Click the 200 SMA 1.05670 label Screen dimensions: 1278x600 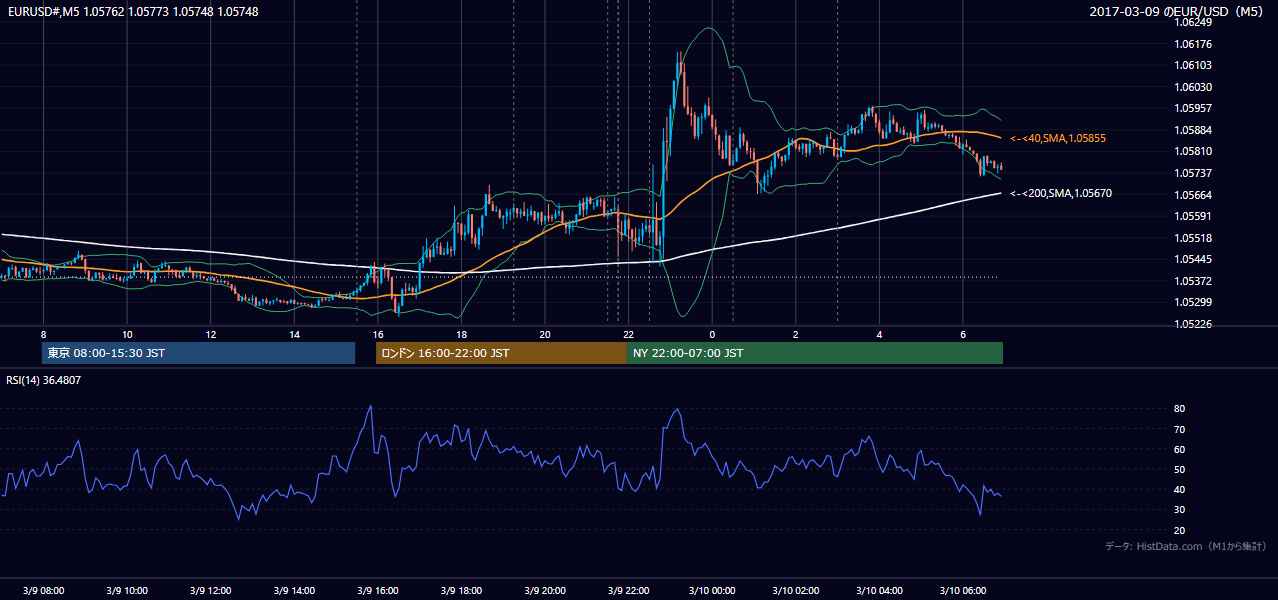click(x=1061, y=194)
